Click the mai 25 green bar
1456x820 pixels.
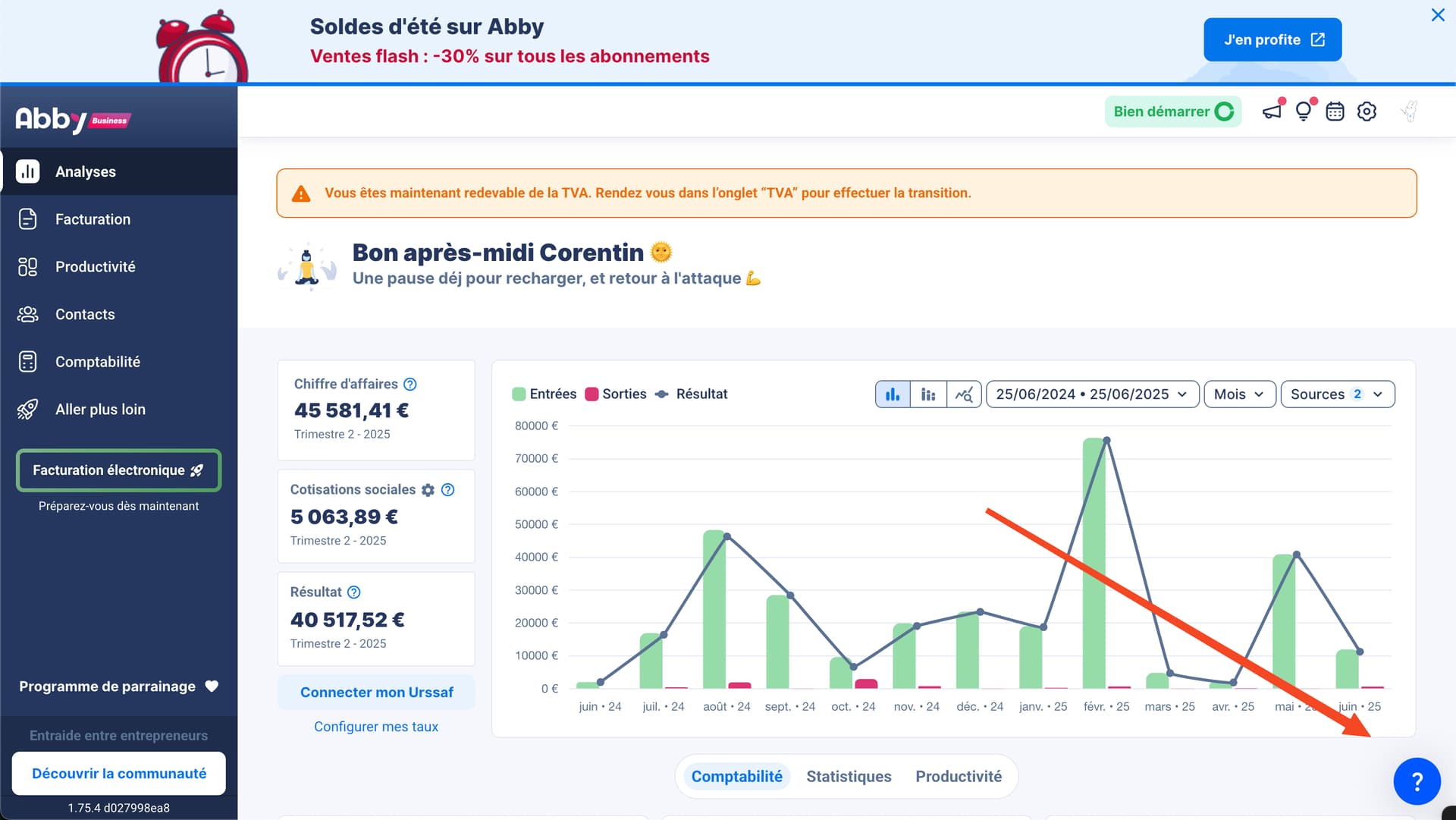click(1283, 621)
